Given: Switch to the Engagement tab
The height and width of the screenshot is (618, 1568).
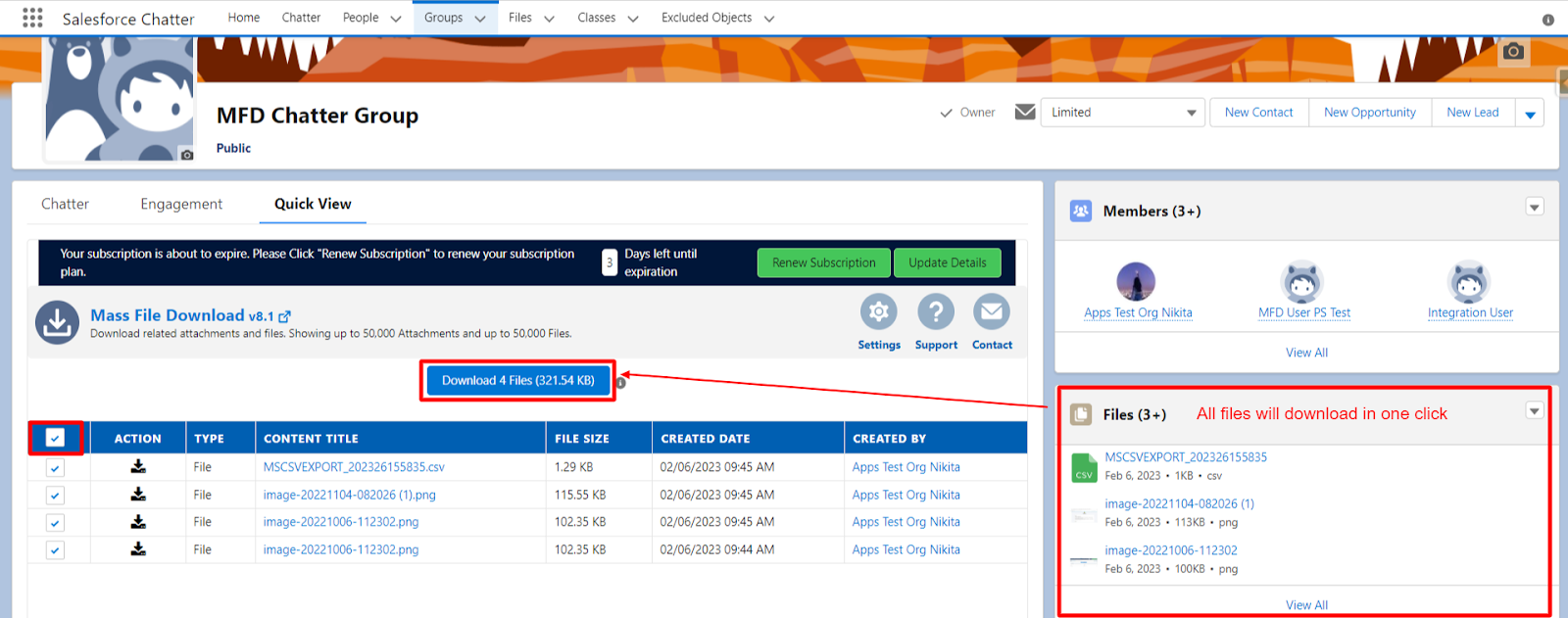Looking at the screenshot, I should (181, 204).
